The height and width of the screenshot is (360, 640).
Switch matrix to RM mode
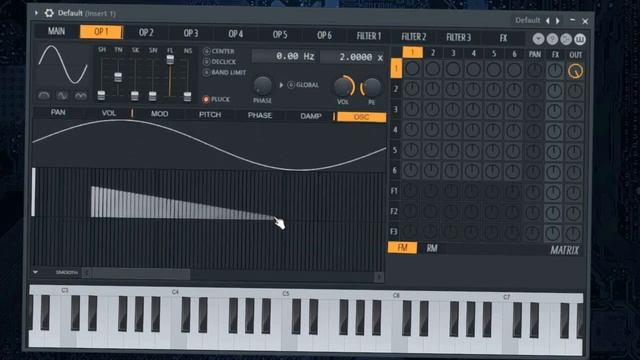(x=432, y=248)
